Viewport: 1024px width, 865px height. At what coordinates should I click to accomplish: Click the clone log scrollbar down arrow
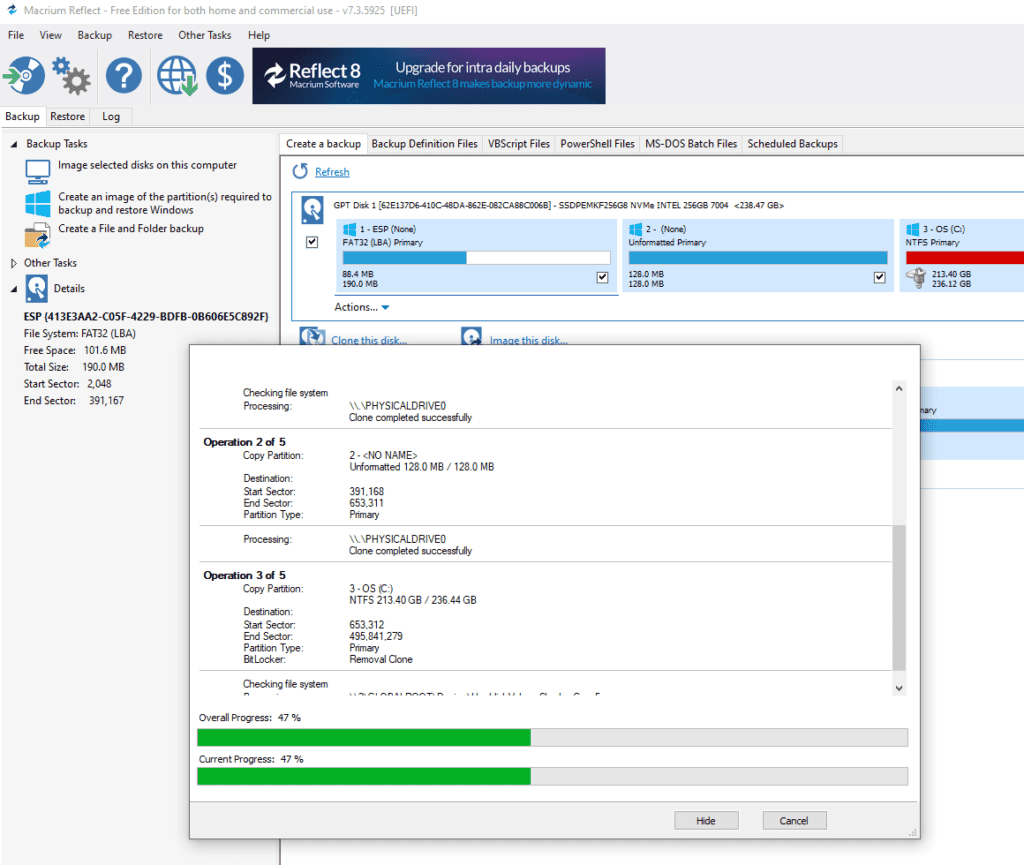tap(899, 688)
